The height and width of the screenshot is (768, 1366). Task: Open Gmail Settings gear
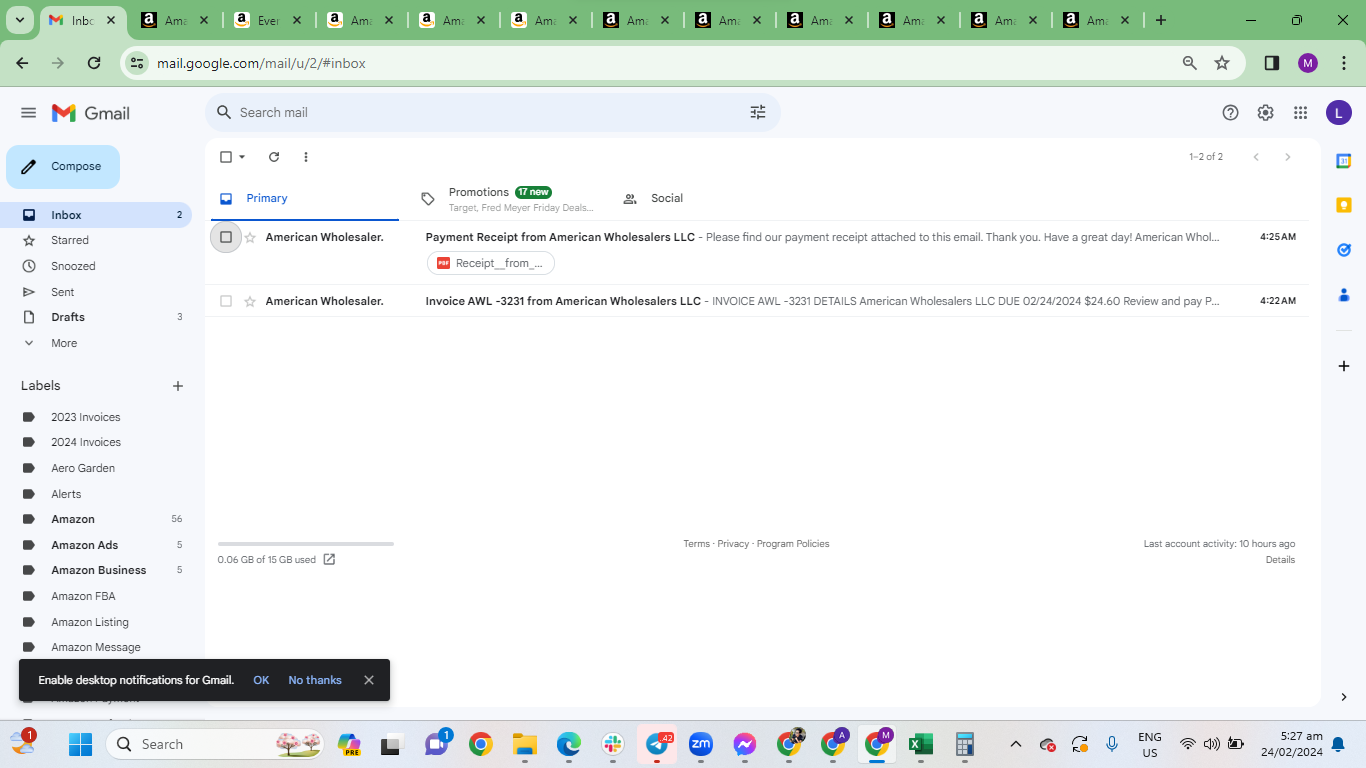(1266, 113)
